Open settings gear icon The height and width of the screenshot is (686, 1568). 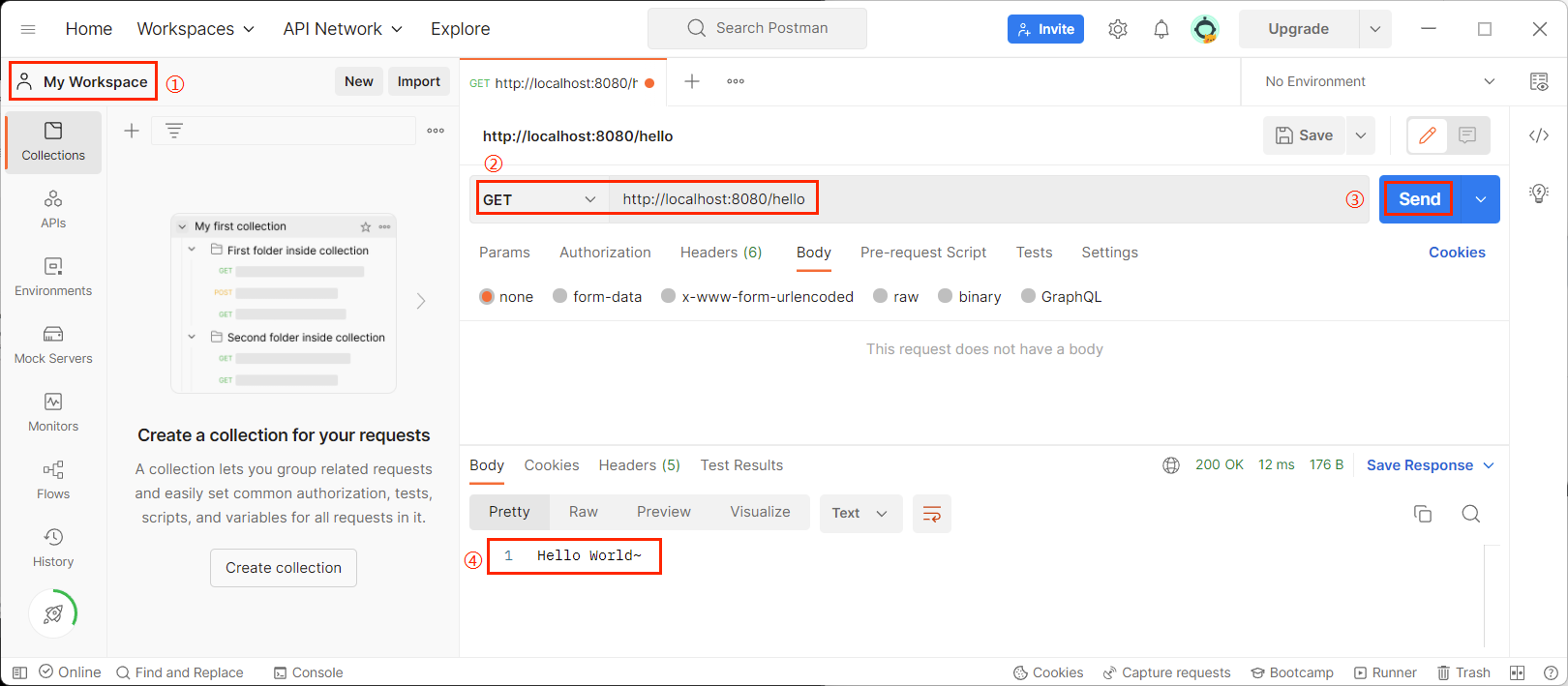[1118, 29]
